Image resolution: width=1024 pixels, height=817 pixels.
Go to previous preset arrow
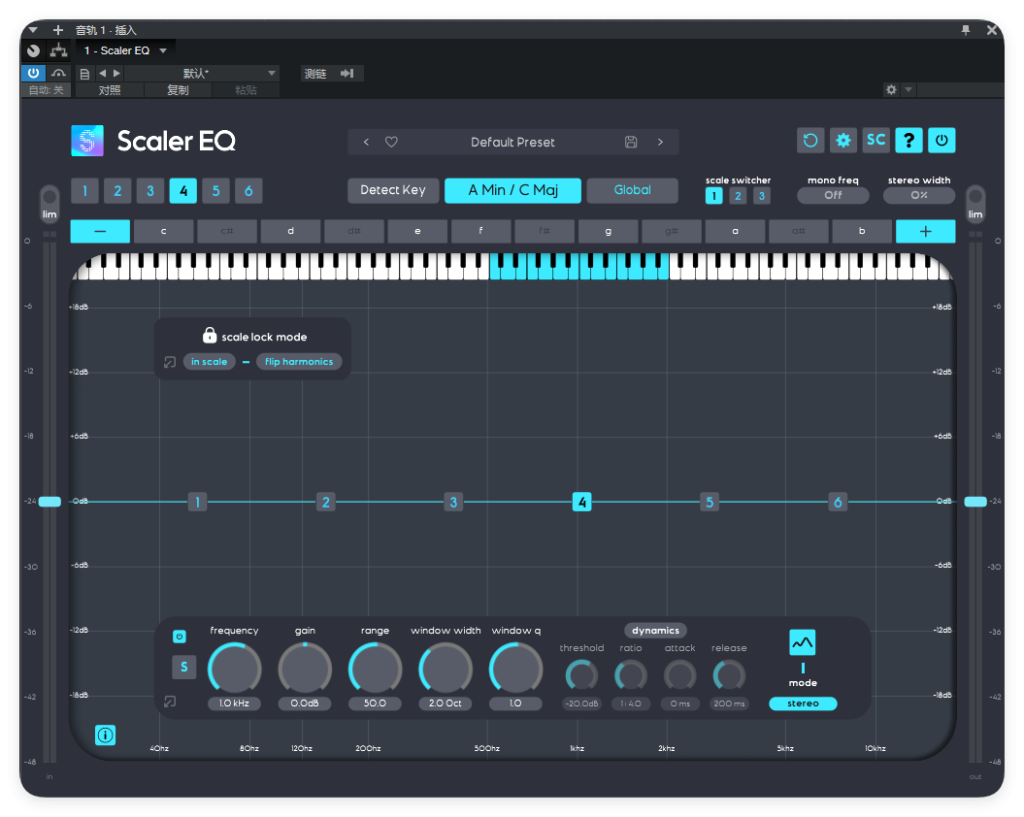point(366,142)
